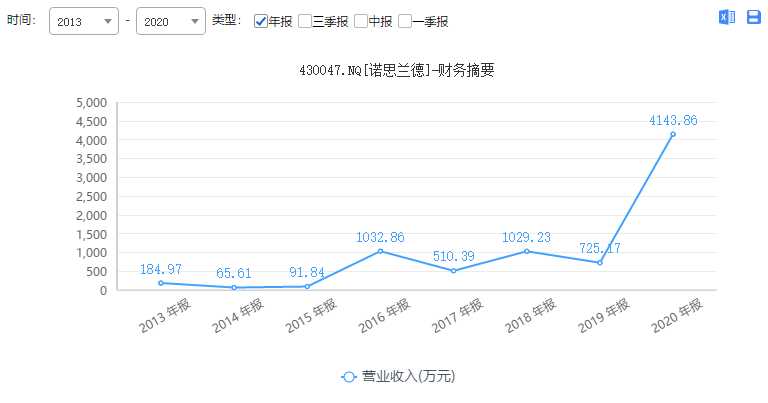Viewport: 768px width, 403px height.
Task: Uncheck the 年报 checkbox
Action: [261, 22]
